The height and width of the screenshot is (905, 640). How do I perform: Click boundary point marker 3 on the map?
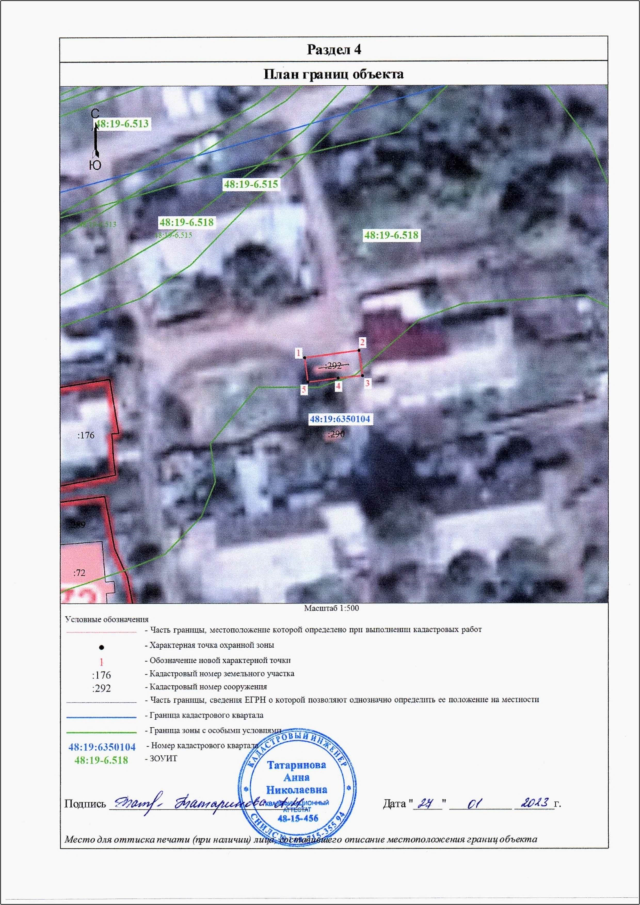367,382
